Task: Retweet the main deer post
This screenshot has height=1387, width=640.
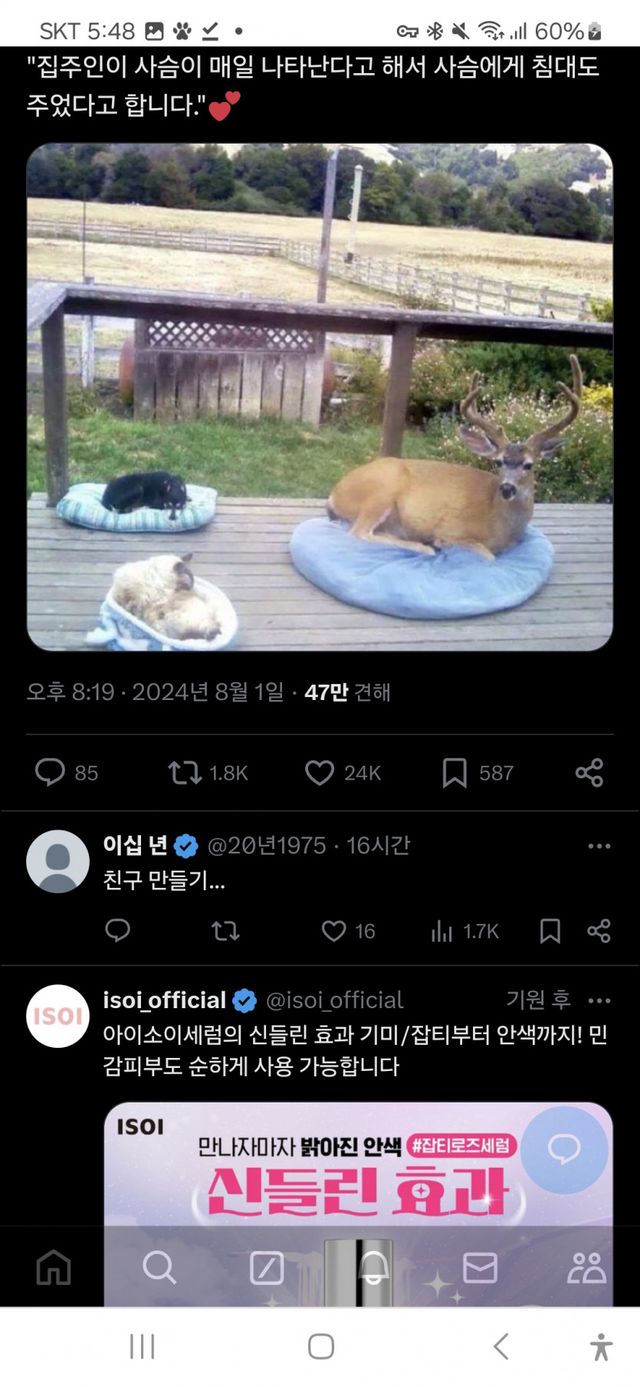Action: pos(184,772)
